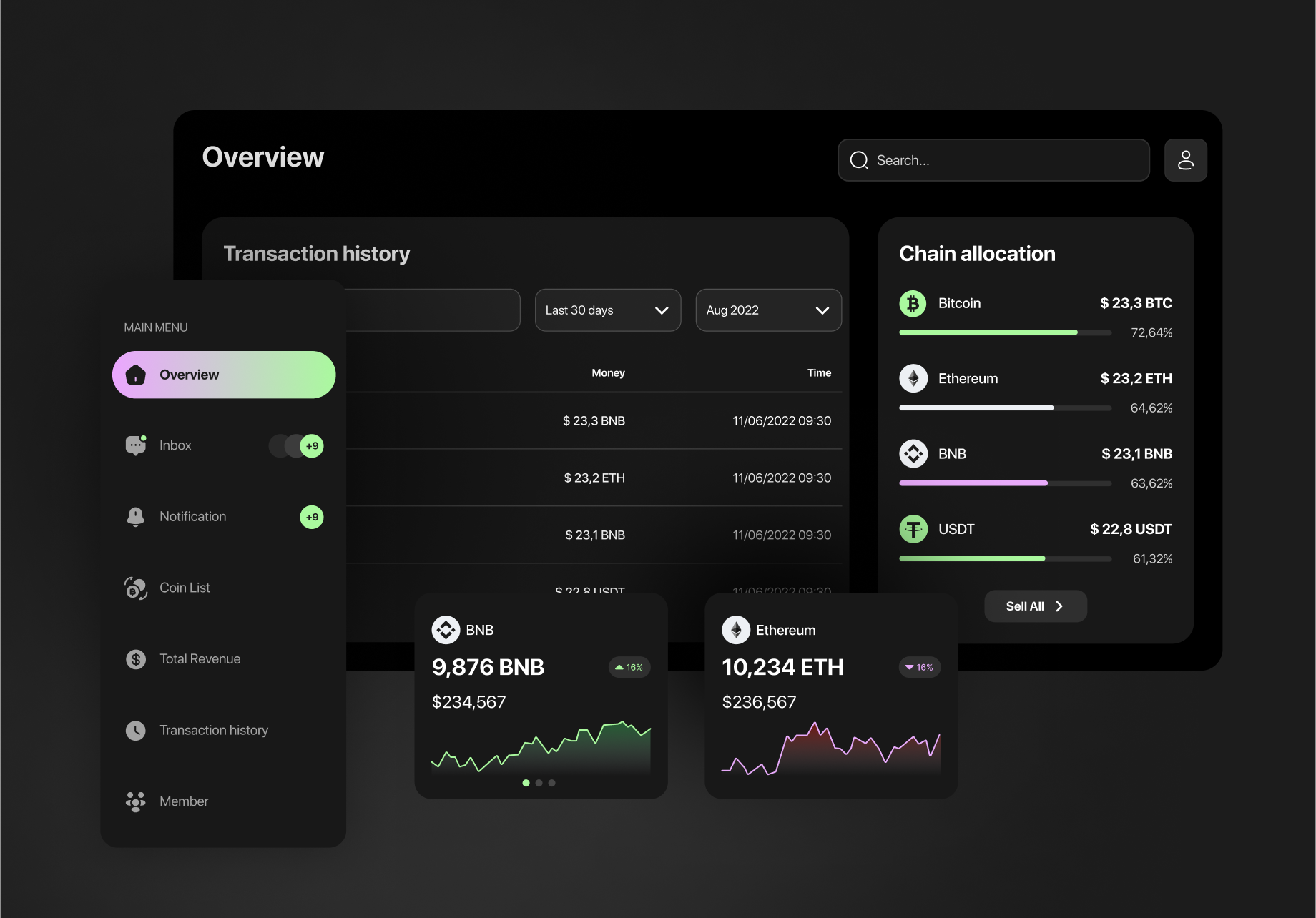This screenshot has height=918, width=1316.
Task: Open Total Revenue from the main menu
Action: (200, 659)
